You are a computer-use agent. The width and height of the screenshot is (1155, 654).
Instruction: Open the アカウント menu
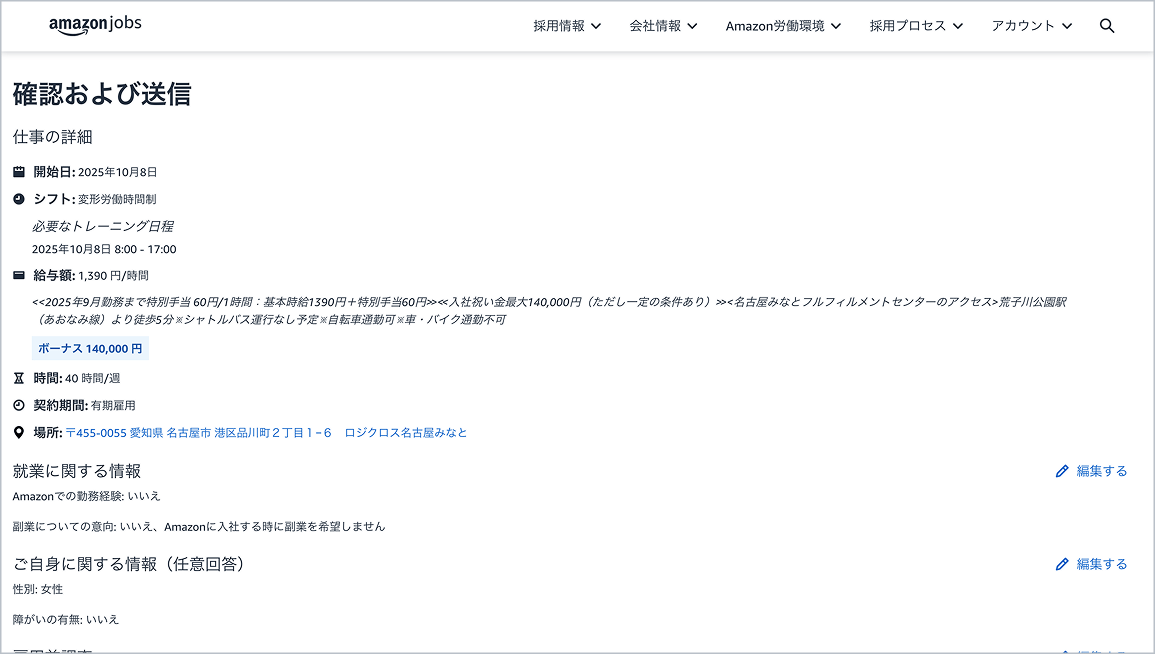pos(1031,26)
